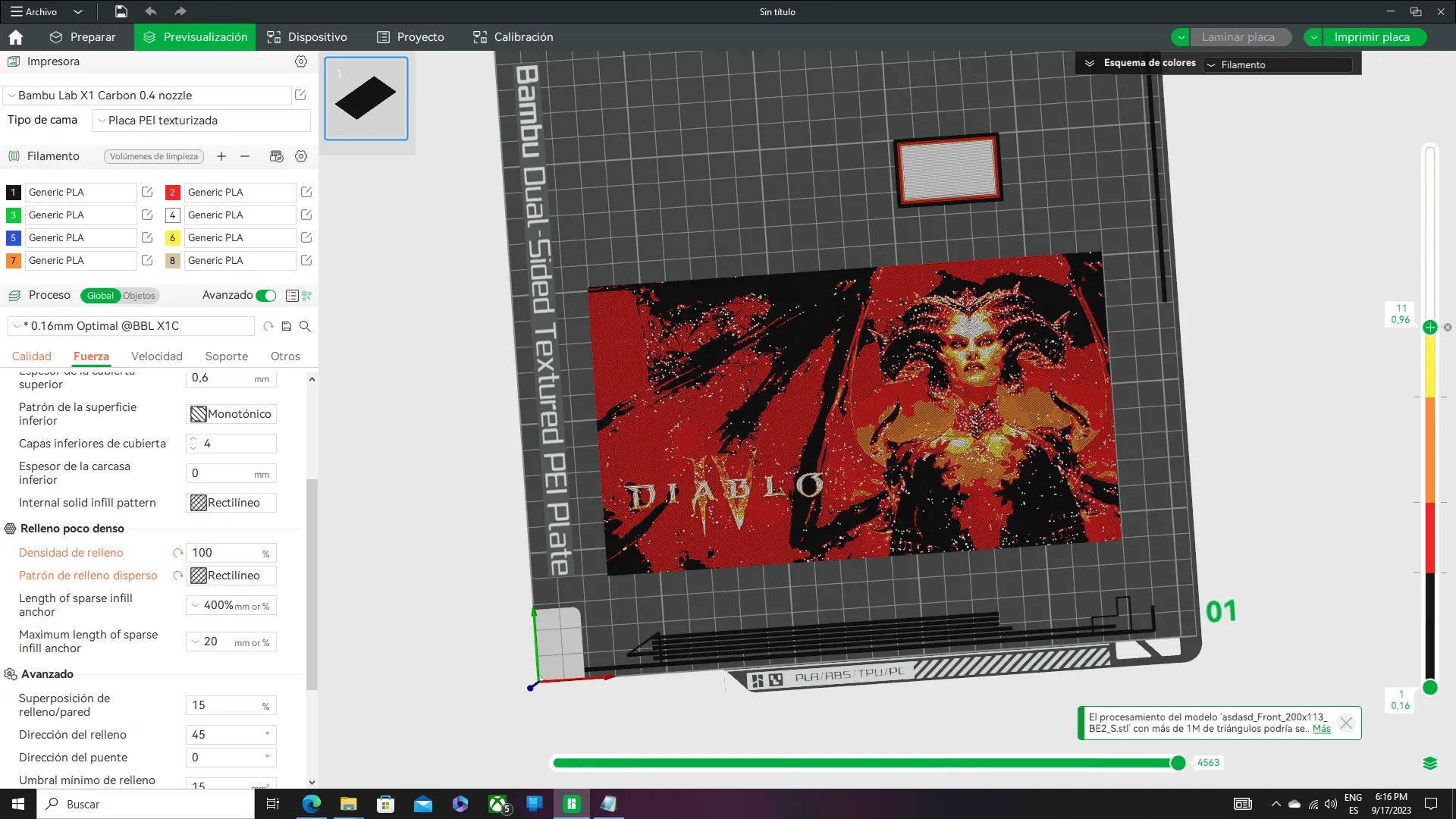Remove a filament with the minus icon
1456x819 pixels.
point(244,156)
